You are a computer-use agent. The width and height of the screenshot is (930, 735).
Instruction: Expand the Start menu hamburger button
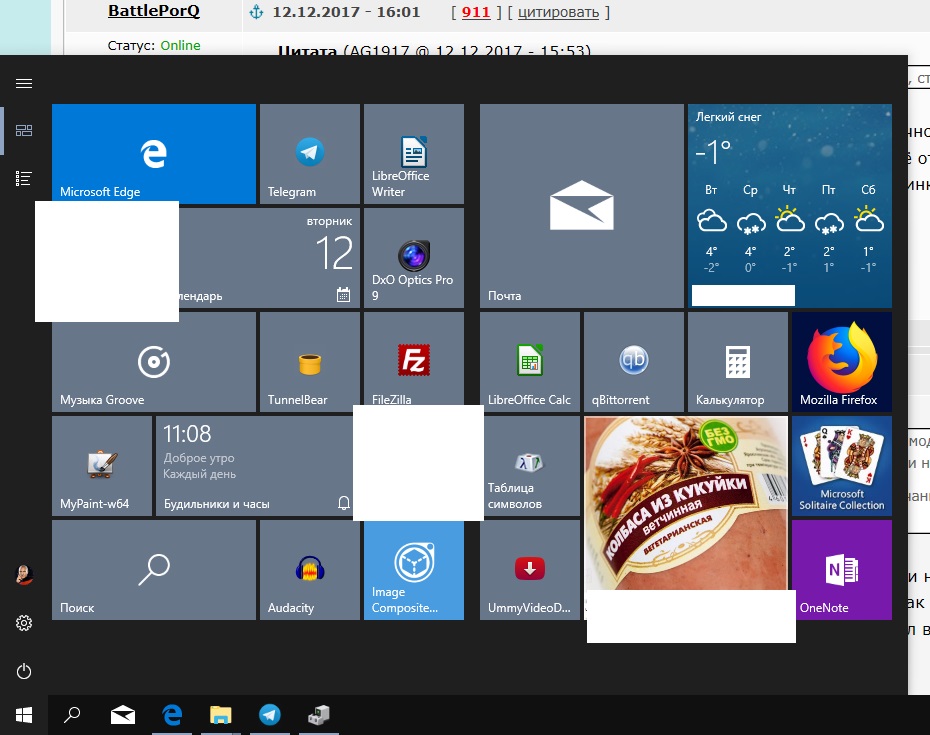point(24,84)
